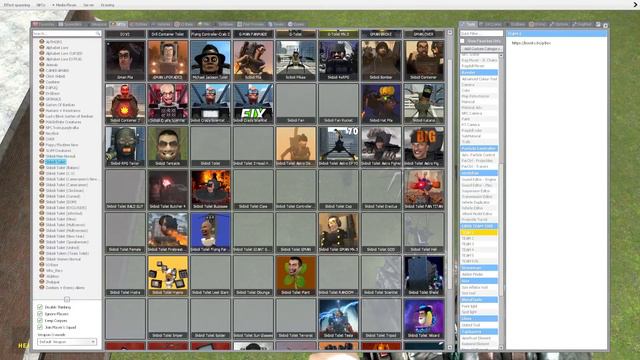Collapse the Render tool category header

[479, 72]
